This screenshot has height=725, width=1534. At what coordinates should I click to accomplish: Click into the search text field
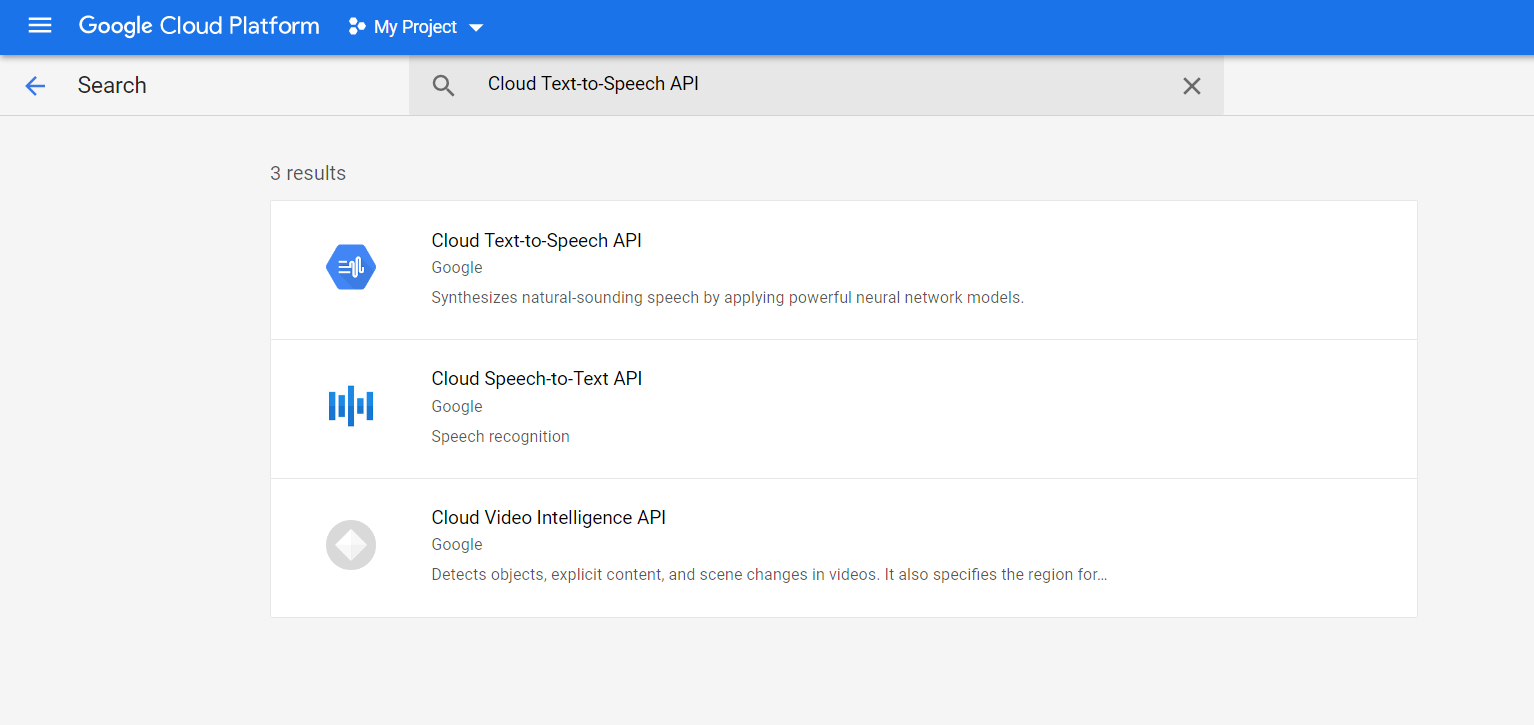(x=815, y=85)
